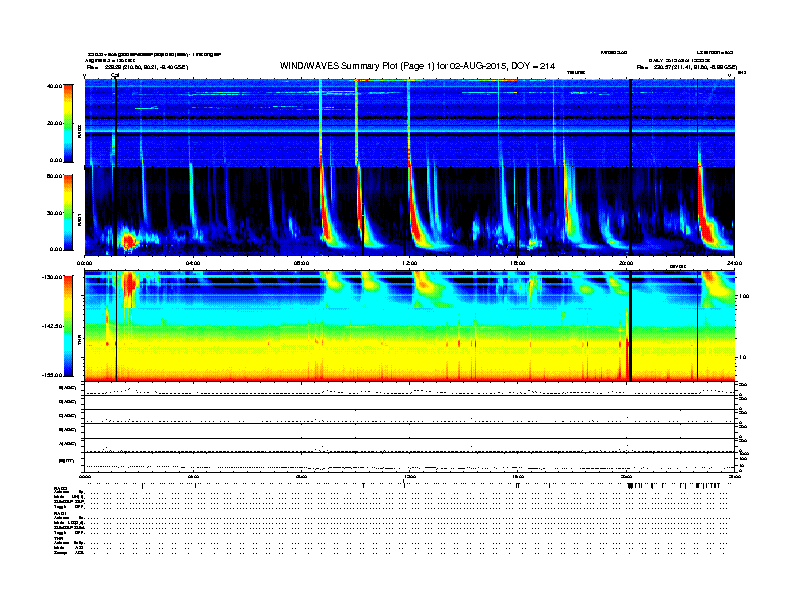Click 08:00 tick below the line plots
The image size is (792, 612).
pyautogui.click(x=301, y=476)
